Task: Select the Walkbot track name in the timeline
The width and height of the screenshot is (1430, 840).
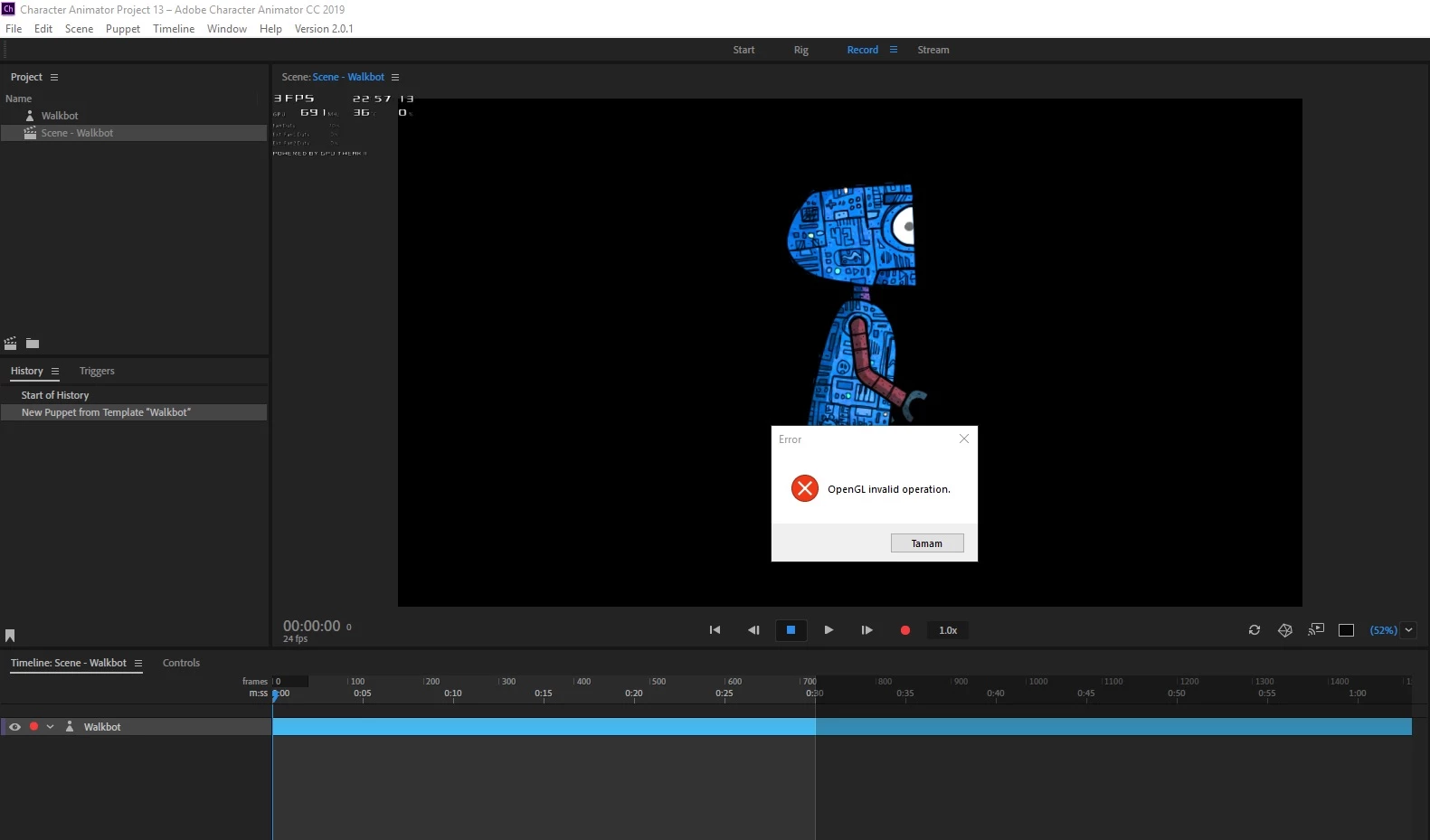Action: tap(102, 727)
